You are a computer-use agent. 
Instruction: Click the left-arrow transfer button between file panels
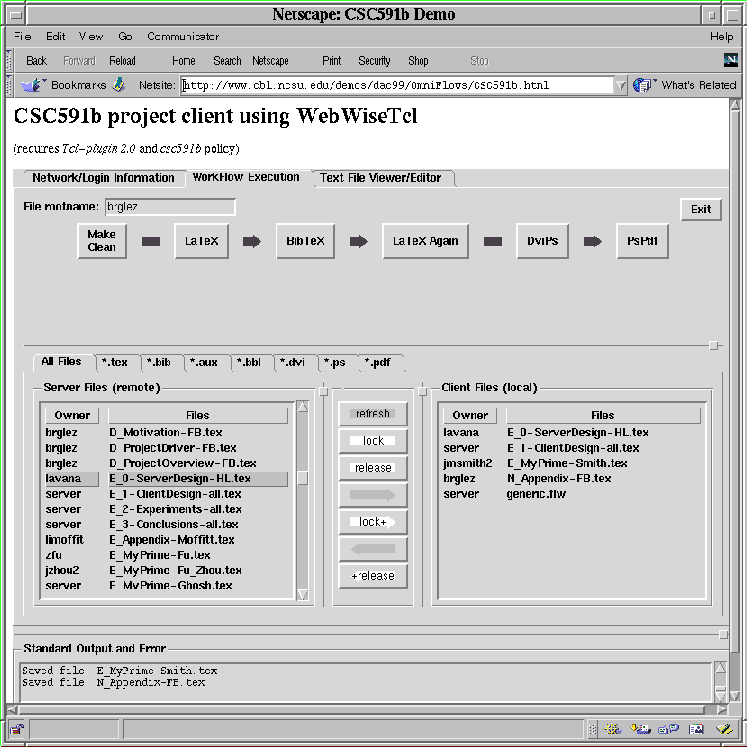[x=373, y=549]
